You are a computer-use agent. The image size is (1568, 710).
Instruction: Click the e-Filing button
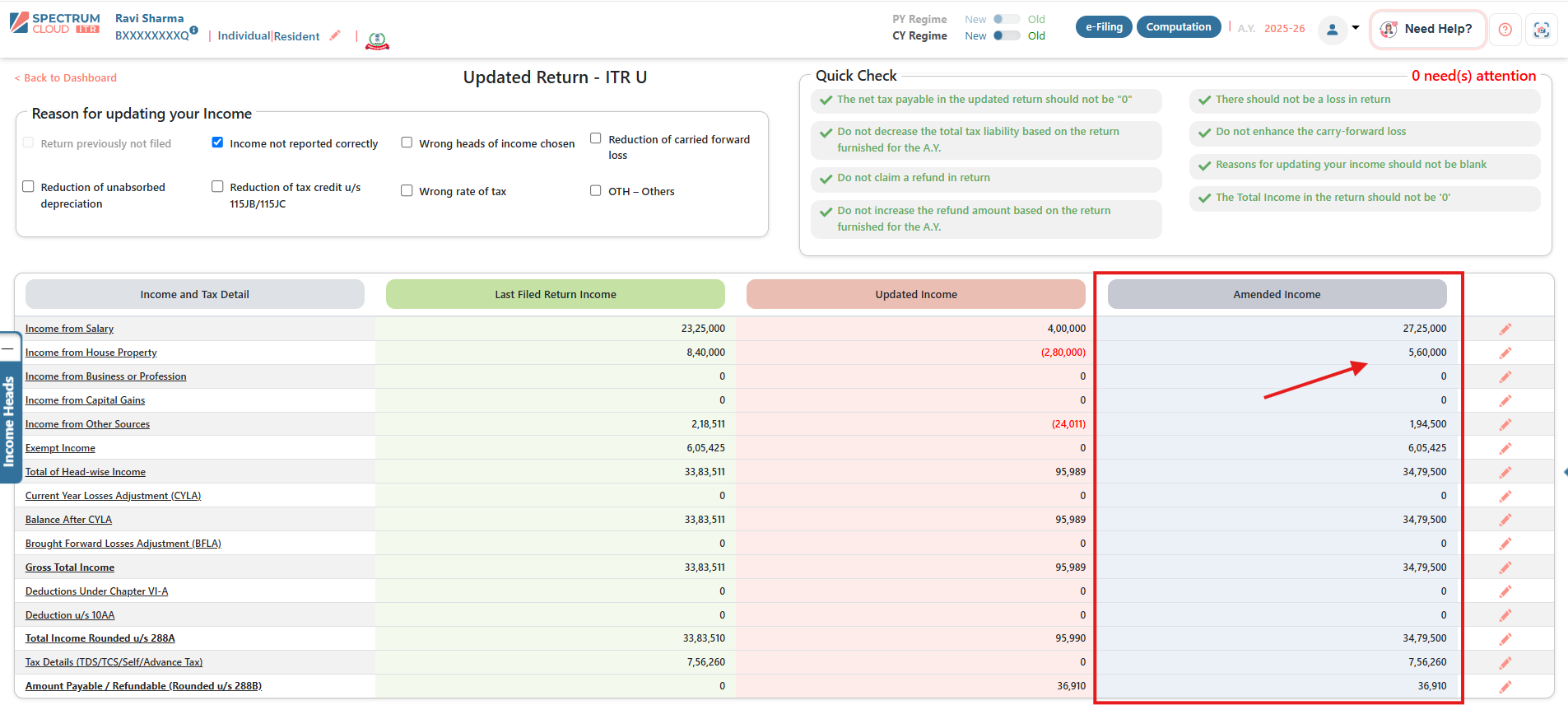coord(1104,27)
